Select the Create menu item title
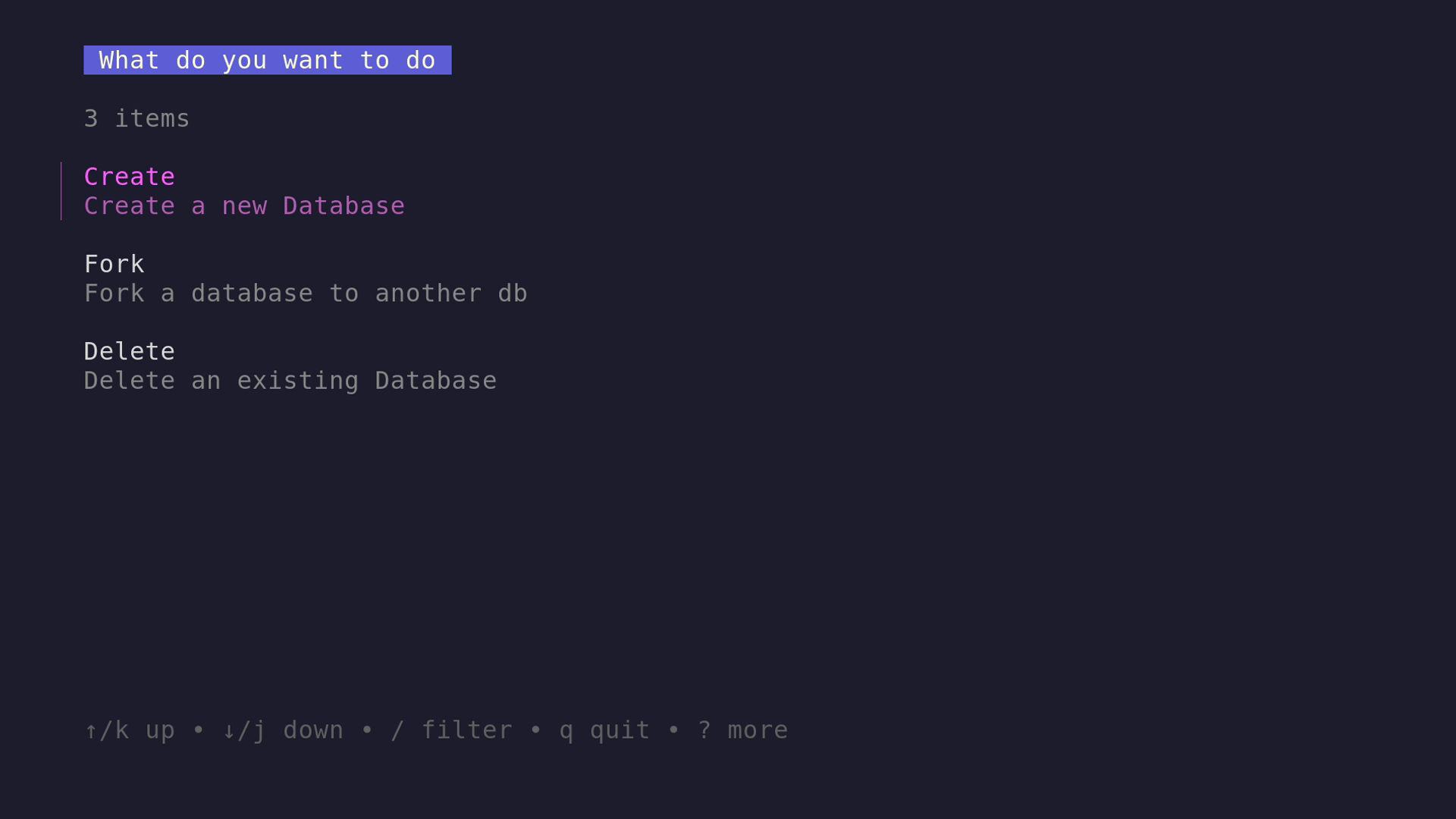The width and height of the screenshot is (1456, 819). [129, 177]
